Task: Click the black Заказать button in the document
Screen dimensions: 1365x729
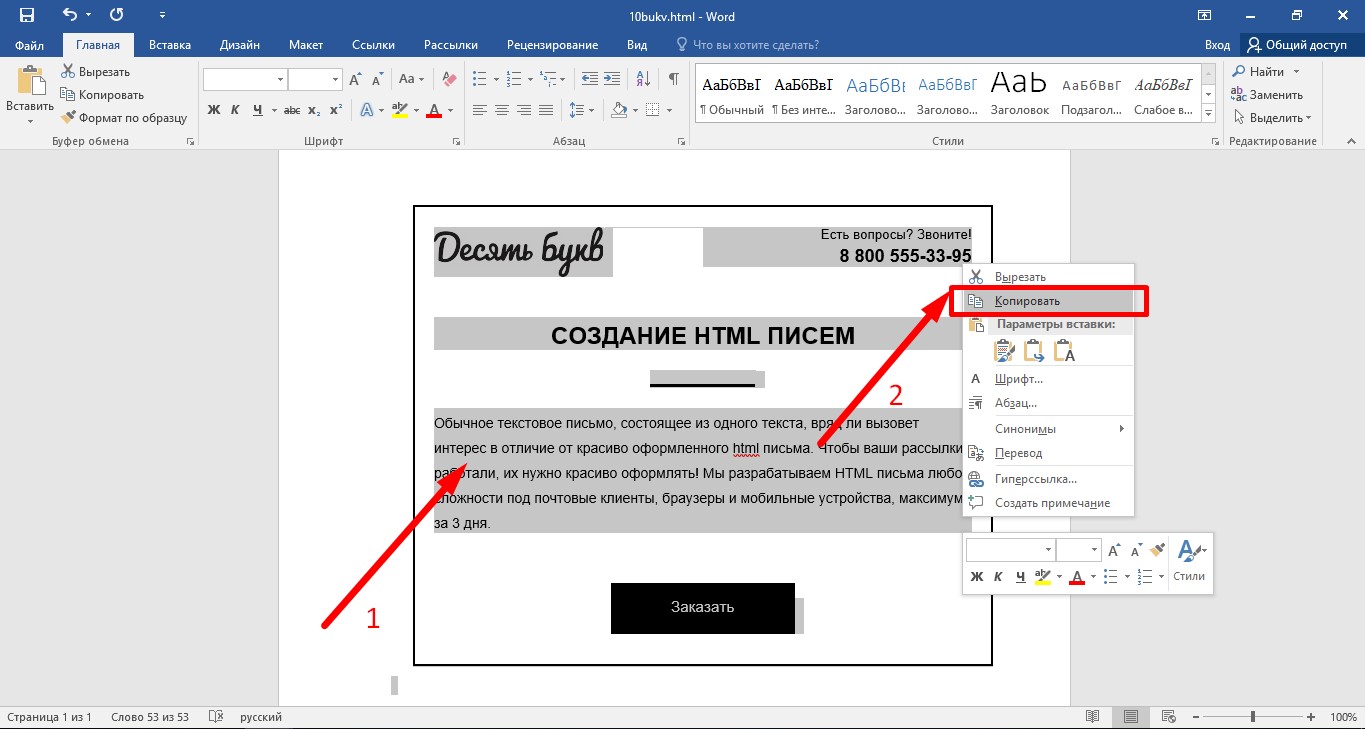Action: (x=703, y=608)
